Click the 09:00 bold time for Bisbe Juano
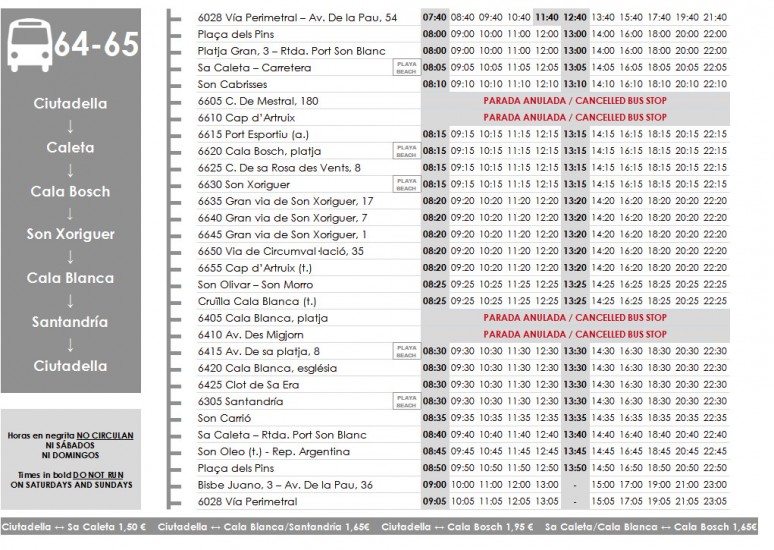The height and width of the screenshot is (550, 774). click(x=434, y=485)
